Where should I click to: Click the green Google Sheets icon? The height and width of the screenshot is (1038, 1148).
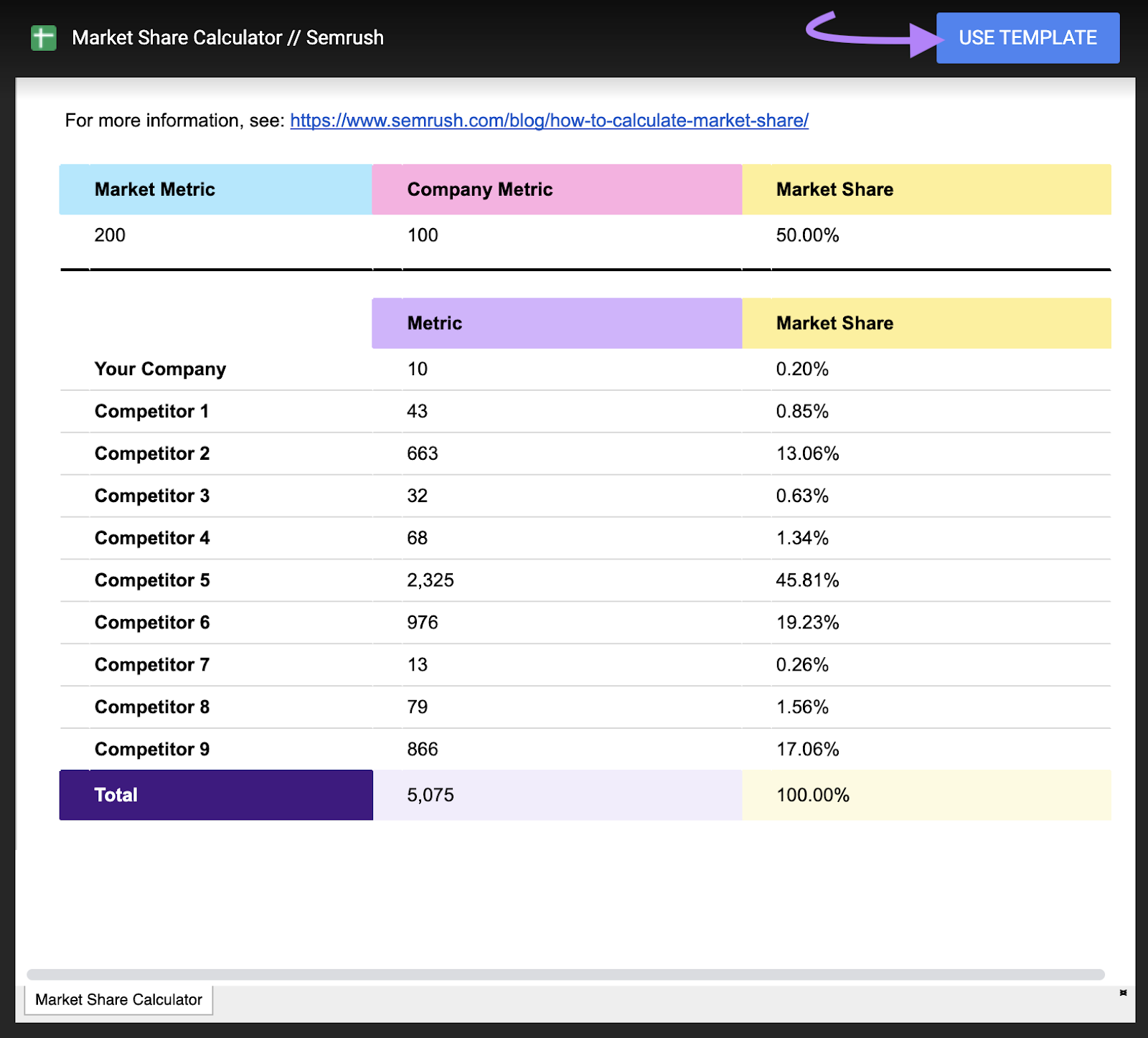coord(43,37)
